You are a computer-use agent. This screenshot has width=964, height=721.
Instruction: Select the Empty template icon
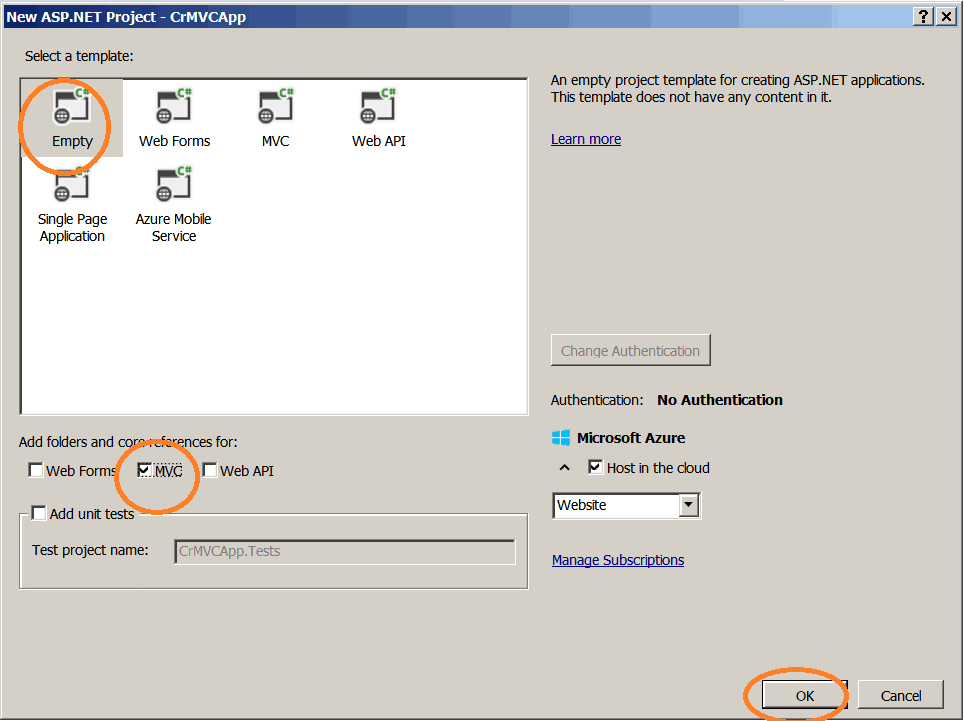click(x=72, y=107)
